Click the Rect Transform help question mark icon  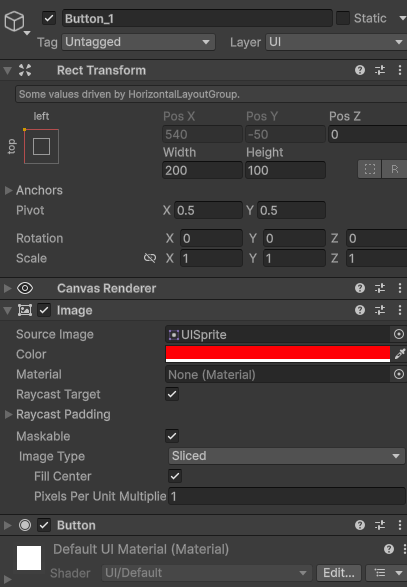pos(360,70)
